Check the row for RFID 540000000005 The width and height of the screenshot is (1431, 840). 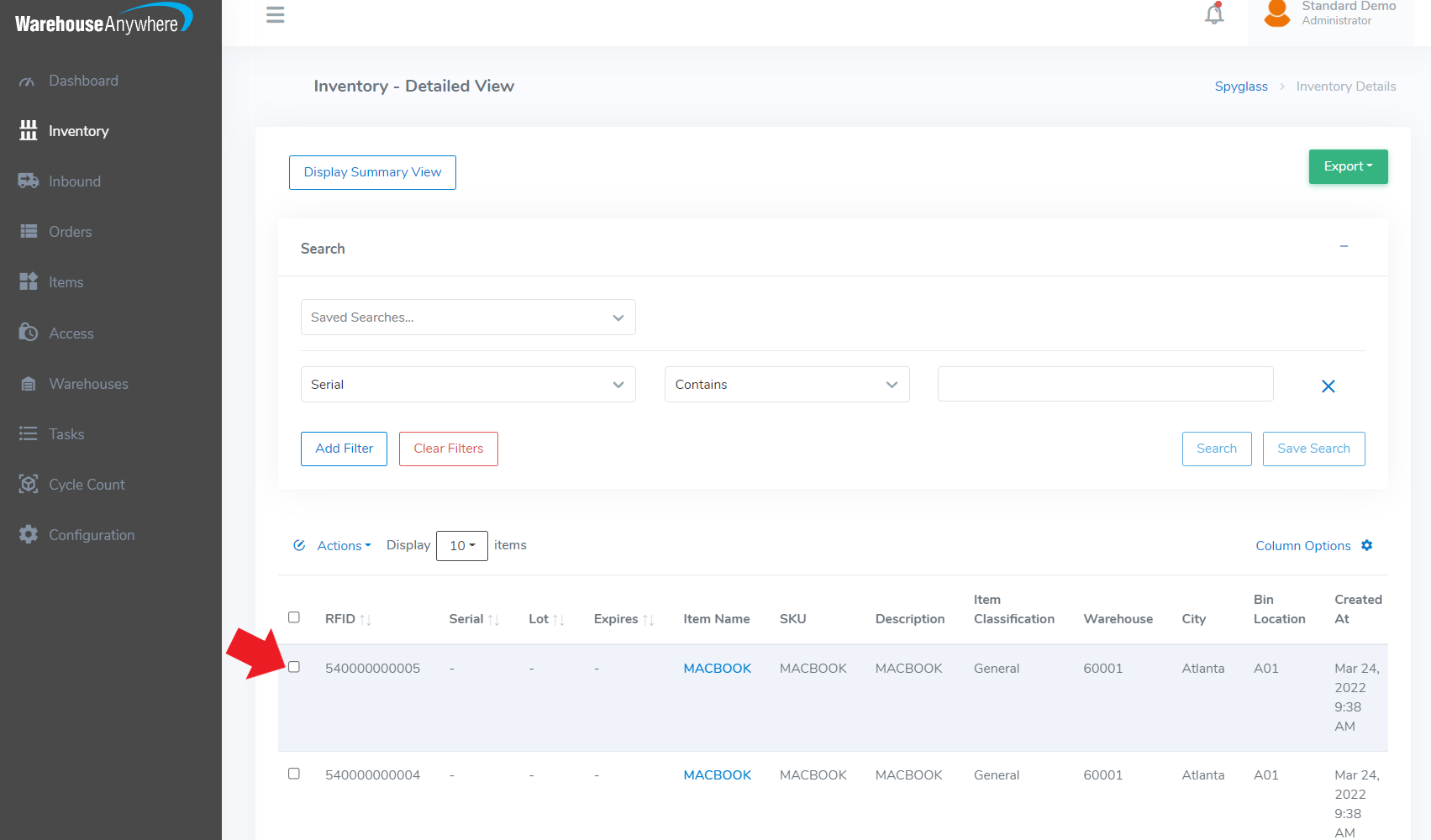pos(294,666)
